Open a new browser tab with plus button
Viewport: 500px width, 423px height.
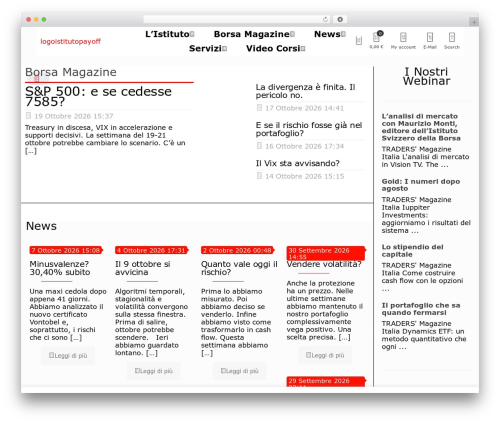tap(474, 22)
